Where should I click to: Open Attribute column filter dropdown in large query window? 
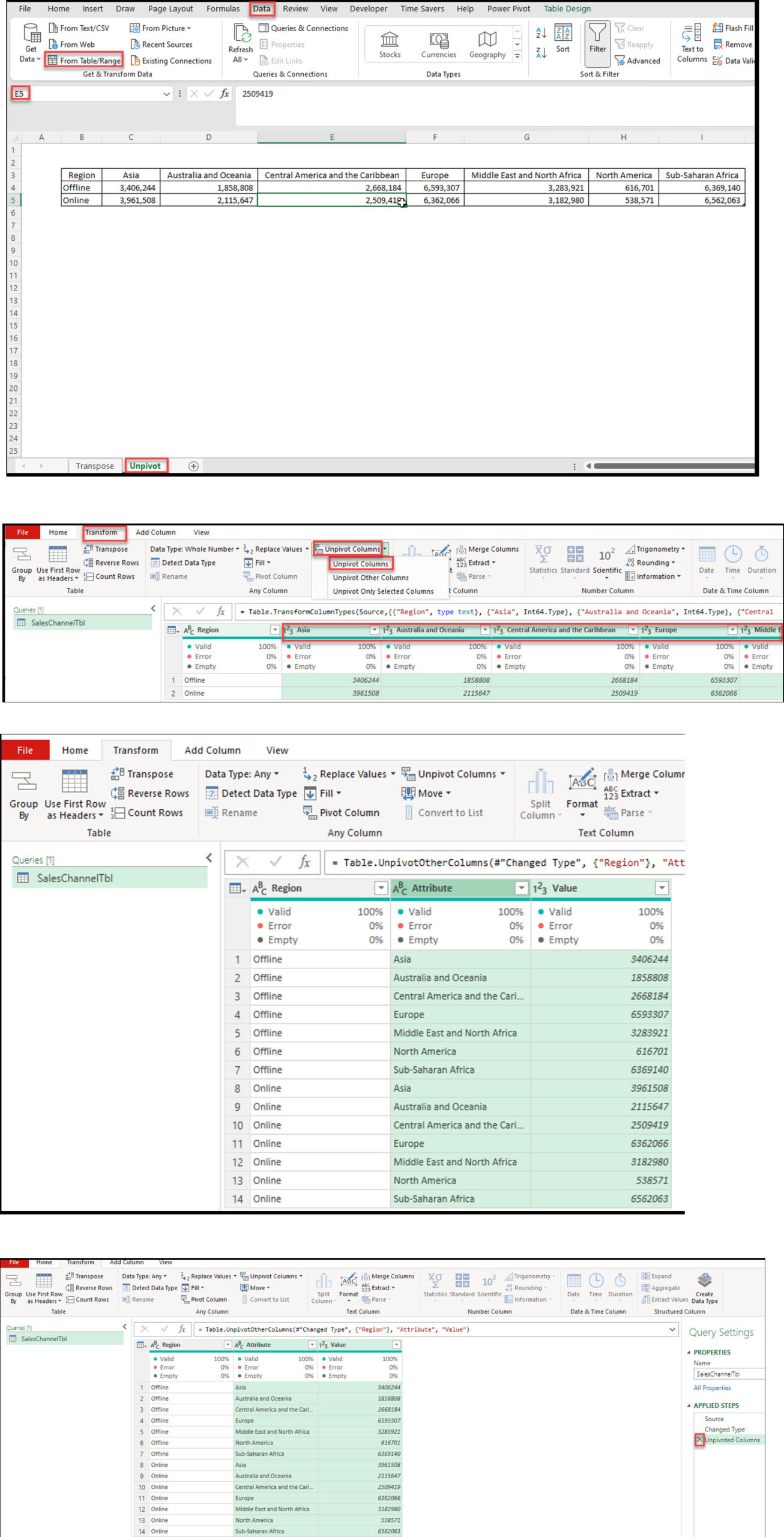click(x=521, y=888)
